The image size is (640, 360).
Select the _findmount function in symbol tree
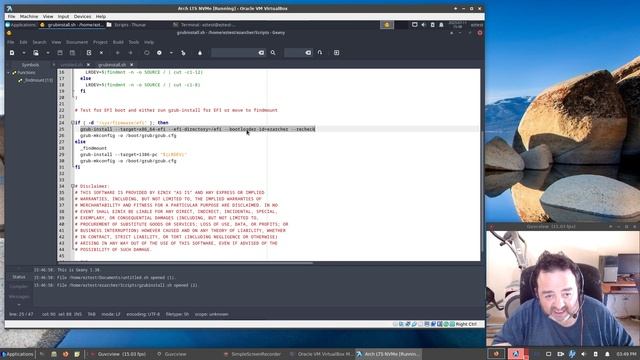point(38,80)
